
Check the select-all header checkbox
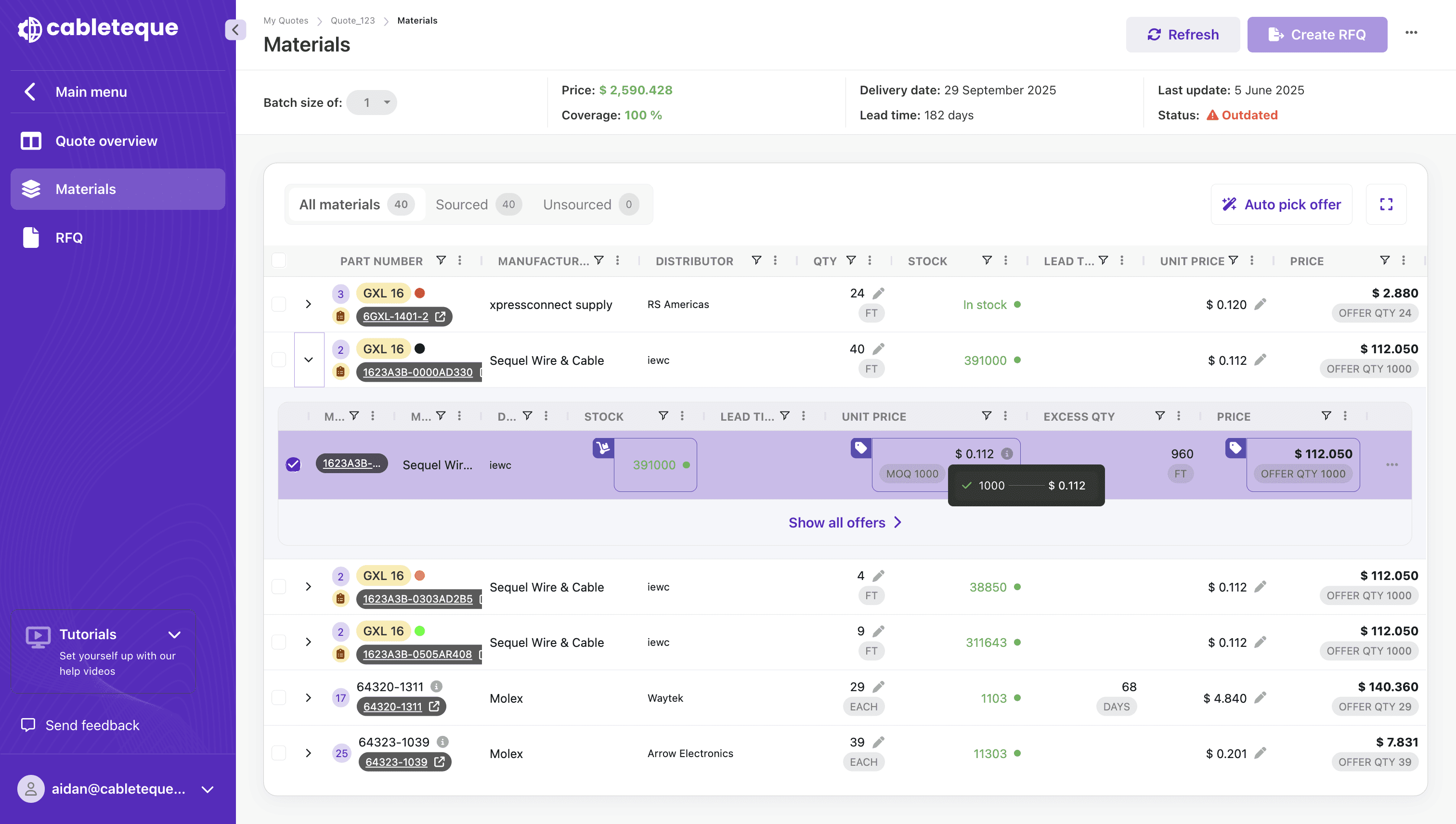[x=278, y=260]
